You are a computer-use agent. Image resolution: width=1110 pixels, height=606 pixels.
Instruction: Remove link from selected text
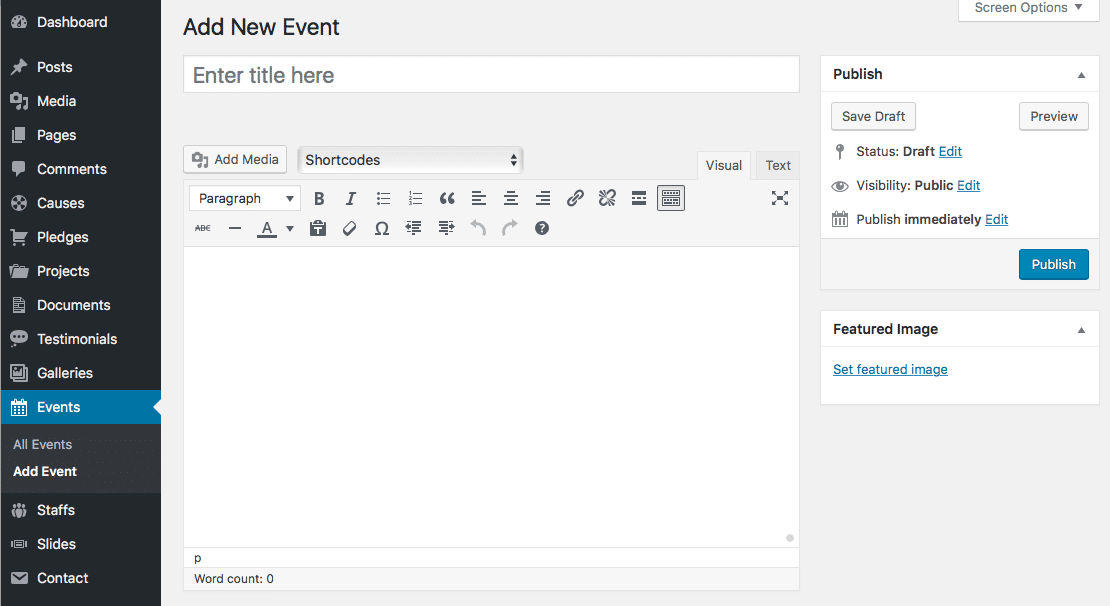[607, 199]
